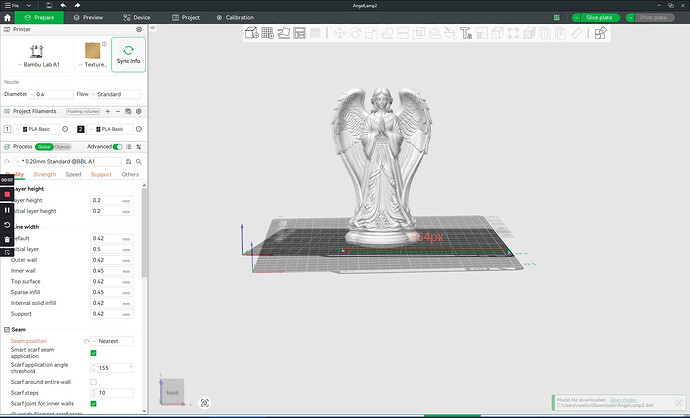
Task: Open the Flow Standard dropdown
Action: tap(115, 94)
